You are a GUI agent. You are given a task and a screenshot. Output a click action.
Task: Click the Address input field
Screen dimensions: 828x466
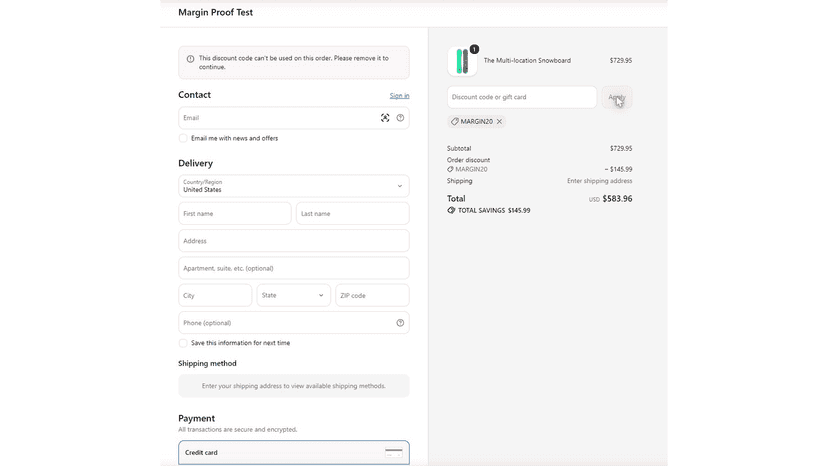click(x=294, y=241)
